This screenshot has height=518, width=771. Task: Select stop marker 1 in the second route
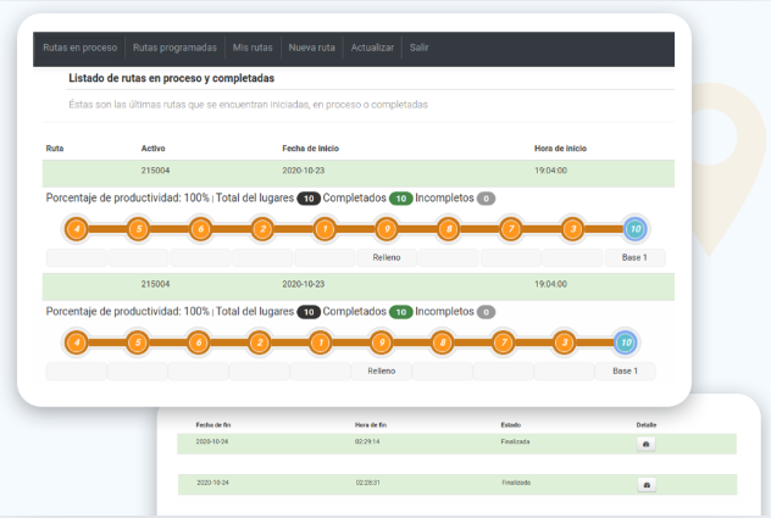tap(319, 343)
